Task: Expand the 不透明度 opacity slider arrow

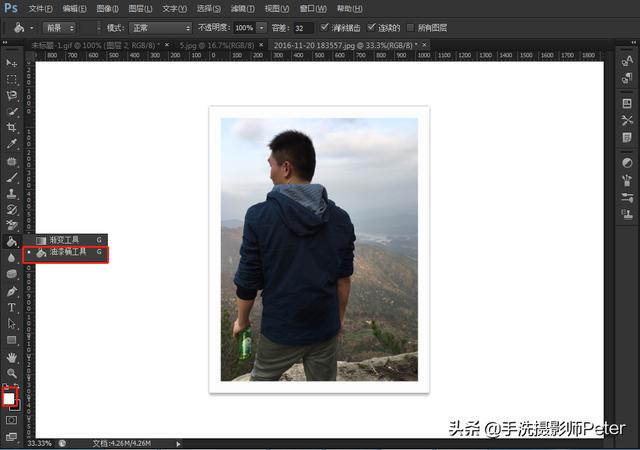Action: tap(262, 28)
